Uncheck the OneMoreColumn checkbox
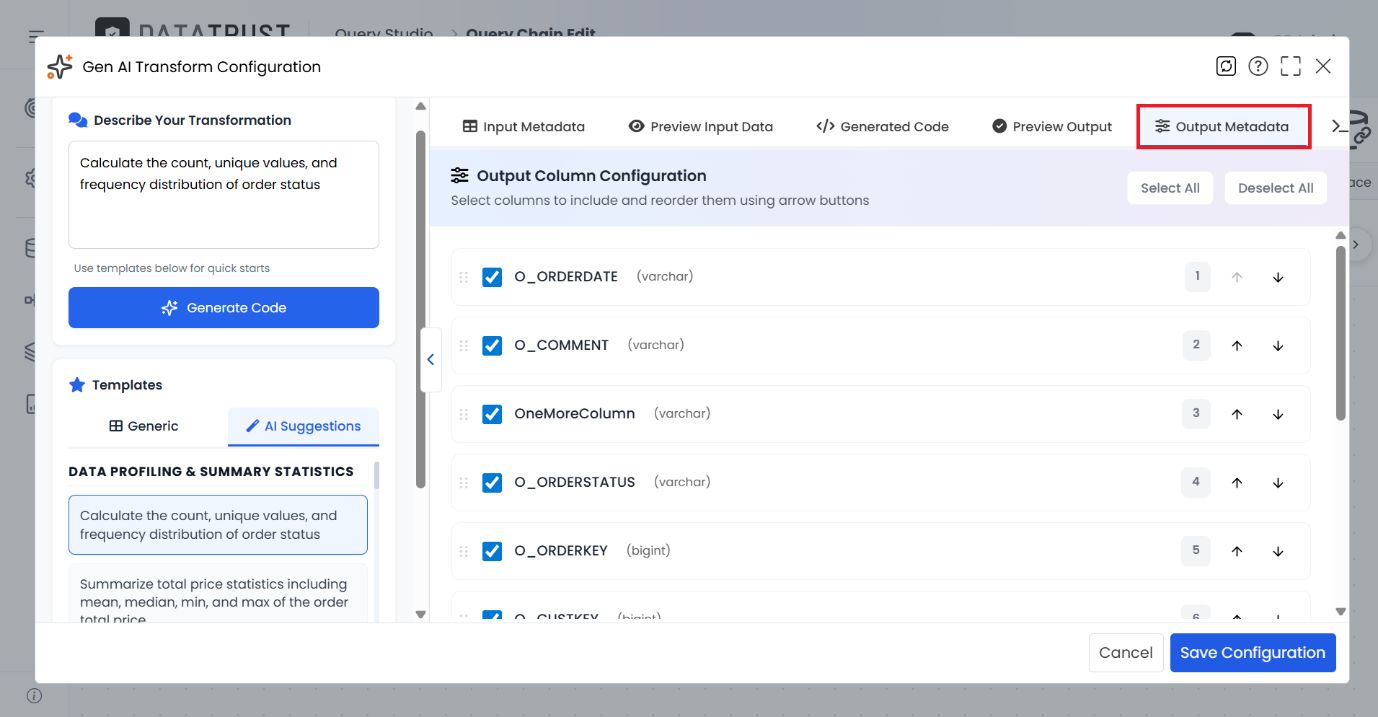The image size is (1378, 717). coord(492,414)
